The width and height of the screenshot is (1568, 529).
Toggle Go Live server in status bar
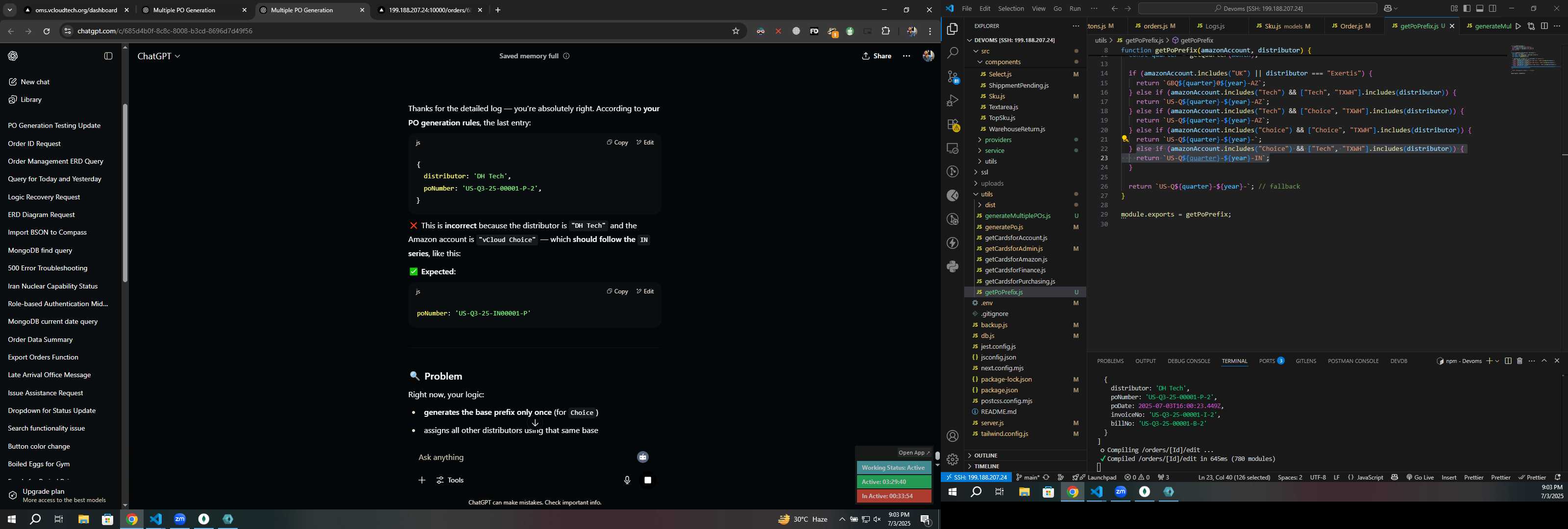click(1420, 477)
